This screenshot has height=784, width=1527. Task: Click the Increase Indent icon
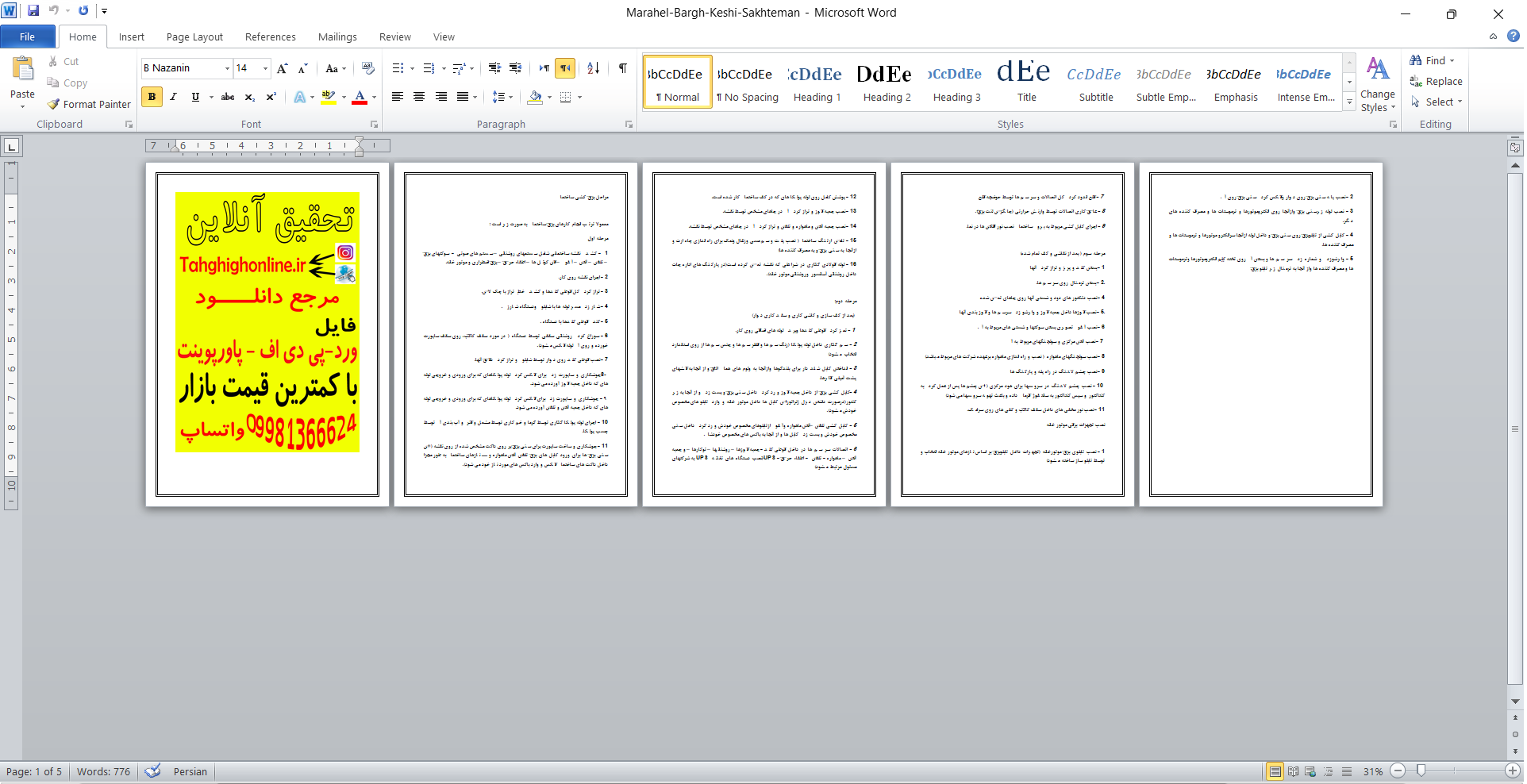pos(515,68)
